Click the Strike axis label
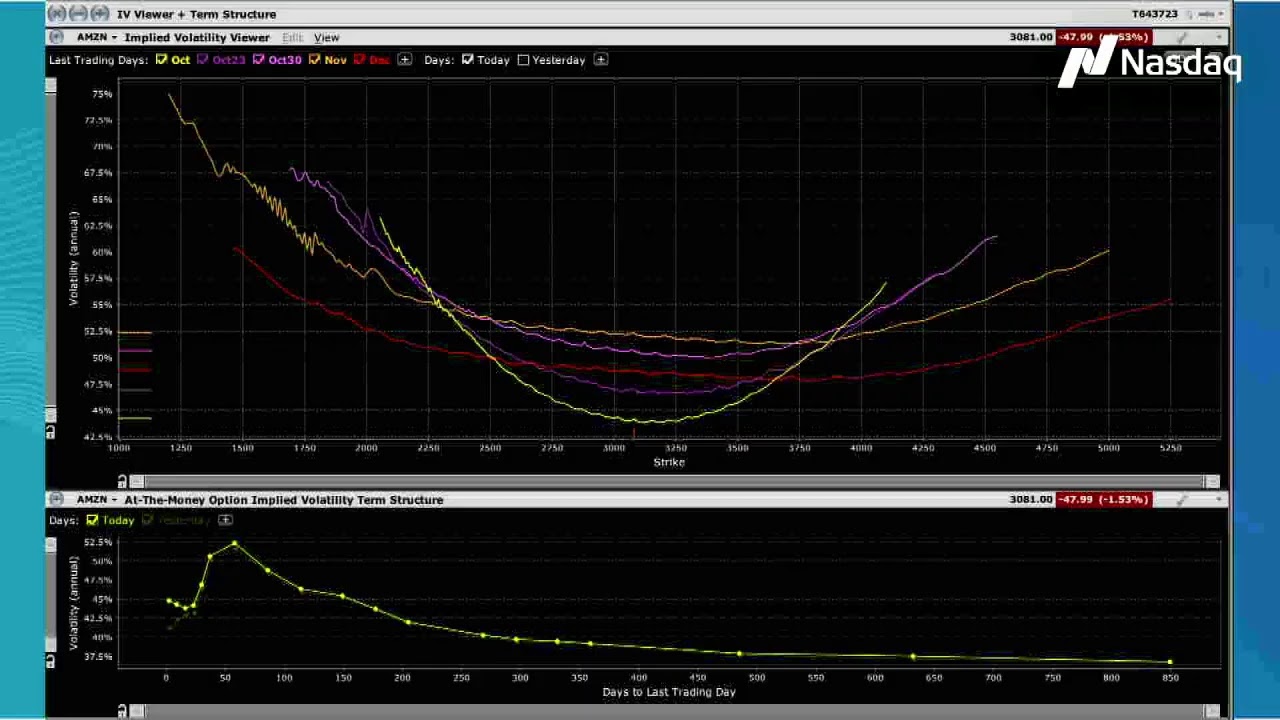 669,462
